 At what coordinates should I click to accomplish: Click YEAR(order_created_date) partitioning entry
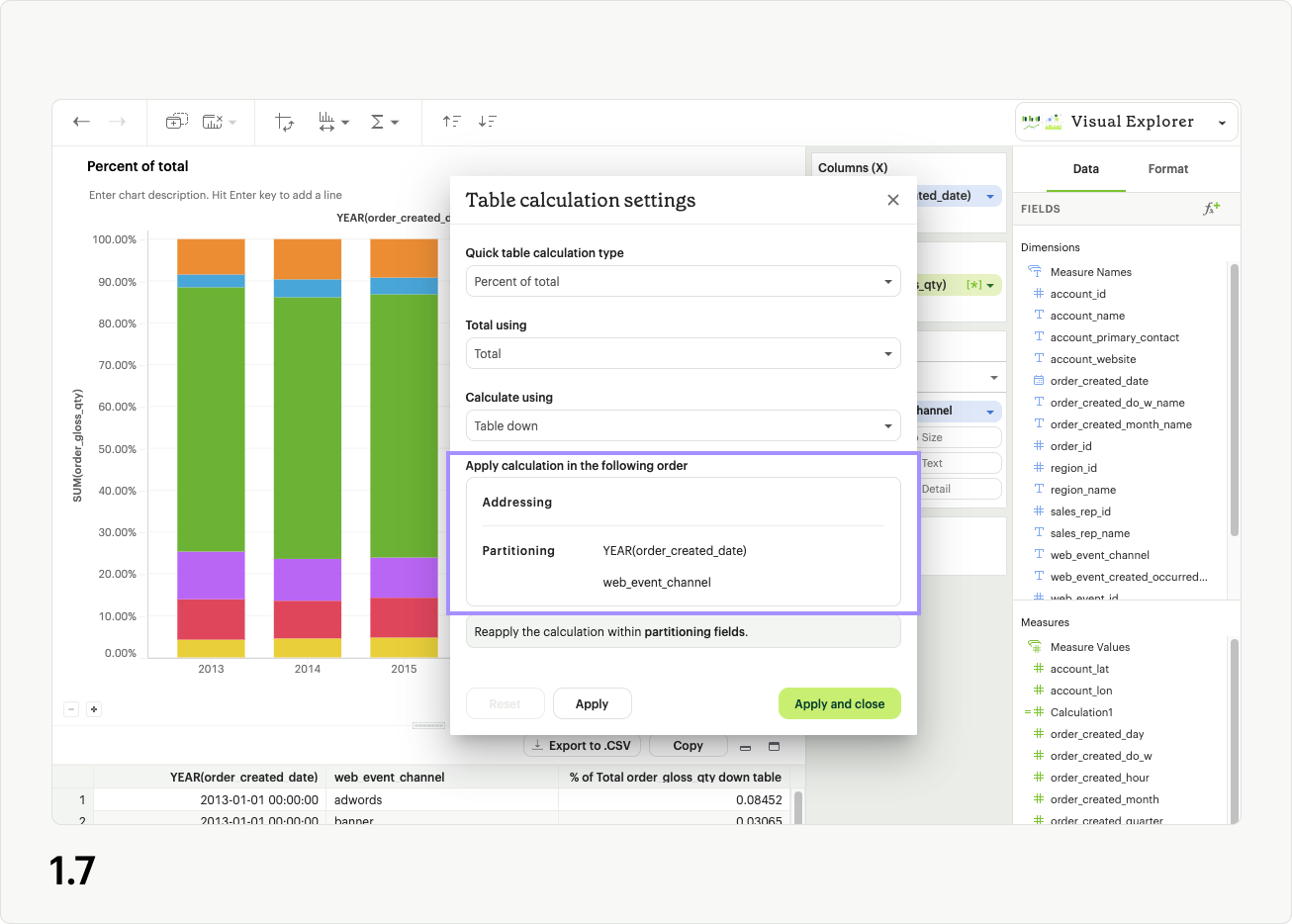675,551
